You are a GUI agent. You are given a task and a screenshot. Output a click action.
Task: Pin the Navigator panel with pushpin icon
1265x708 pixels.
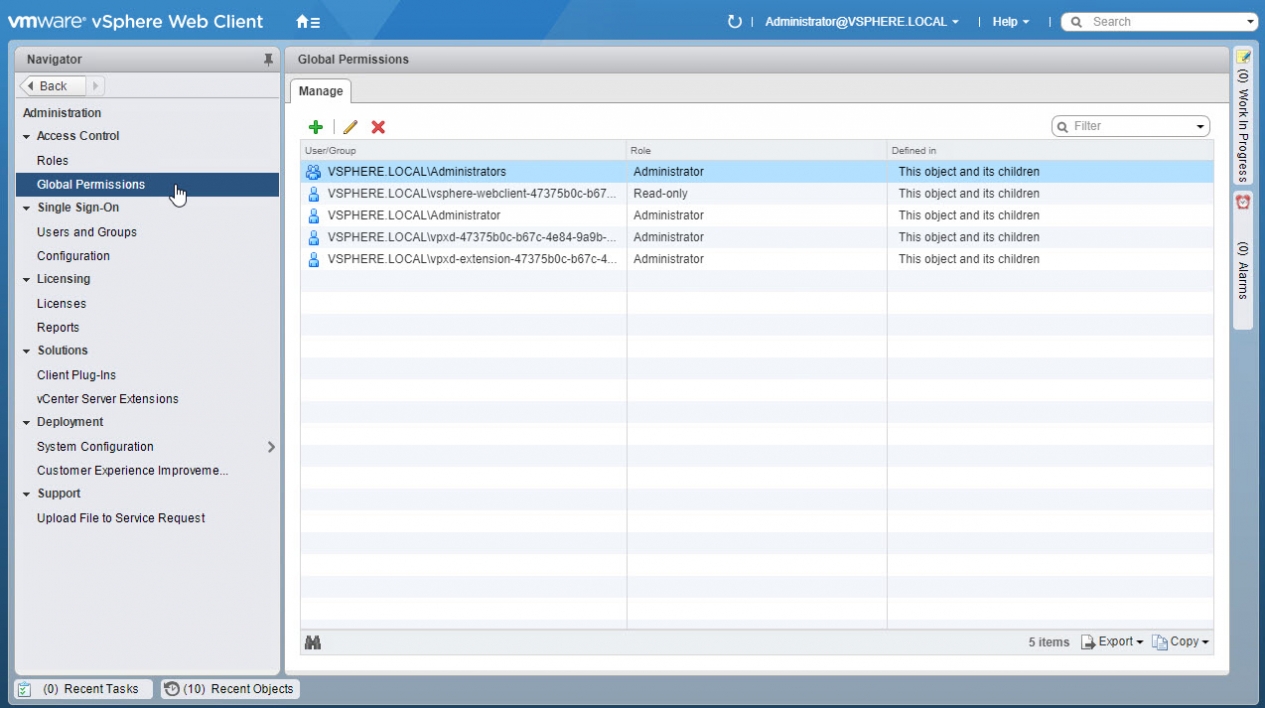(x=268, y=60)
